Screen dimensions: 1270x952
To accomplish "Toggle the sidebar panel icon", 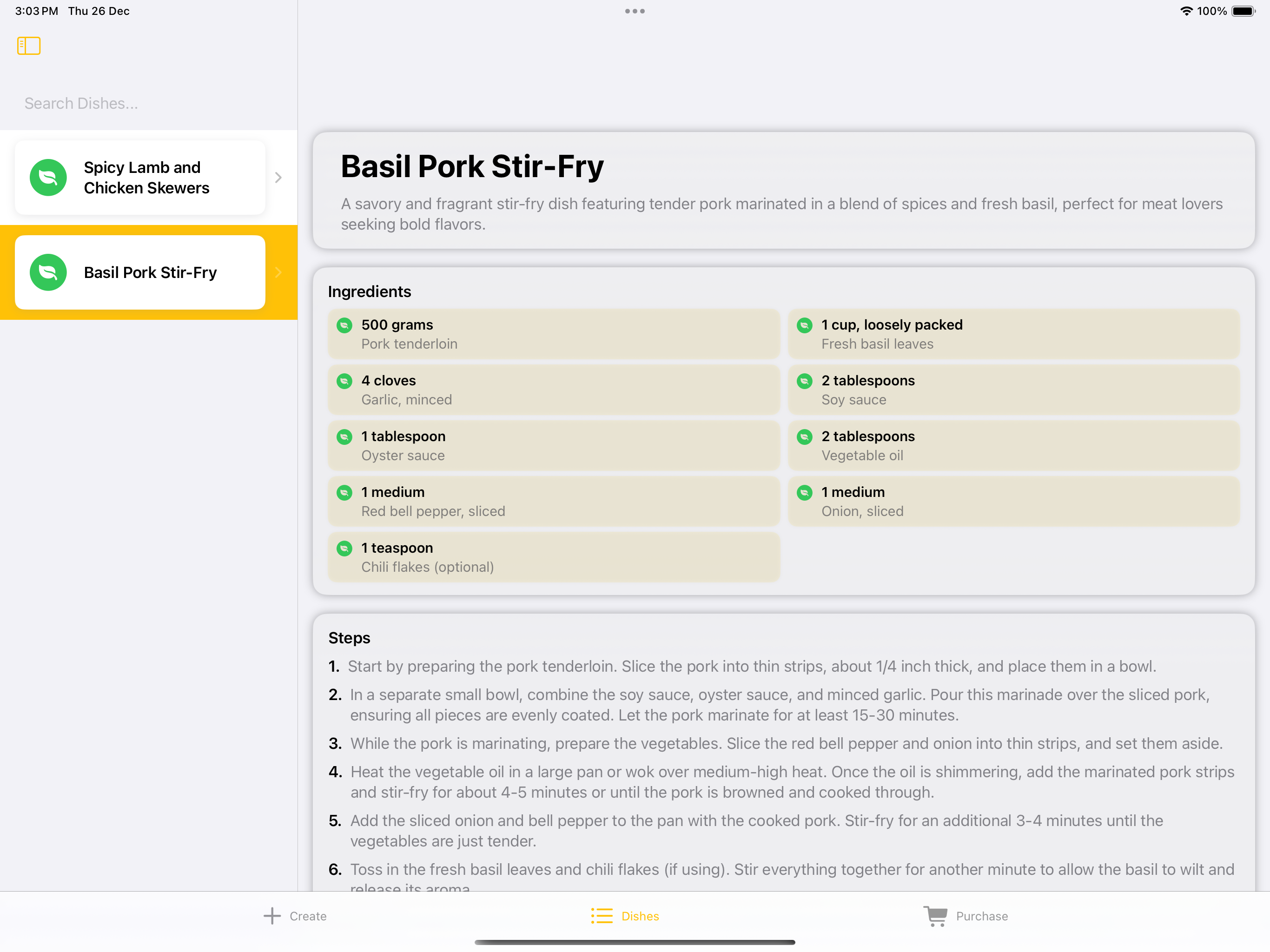I will [x=29, y=46].
